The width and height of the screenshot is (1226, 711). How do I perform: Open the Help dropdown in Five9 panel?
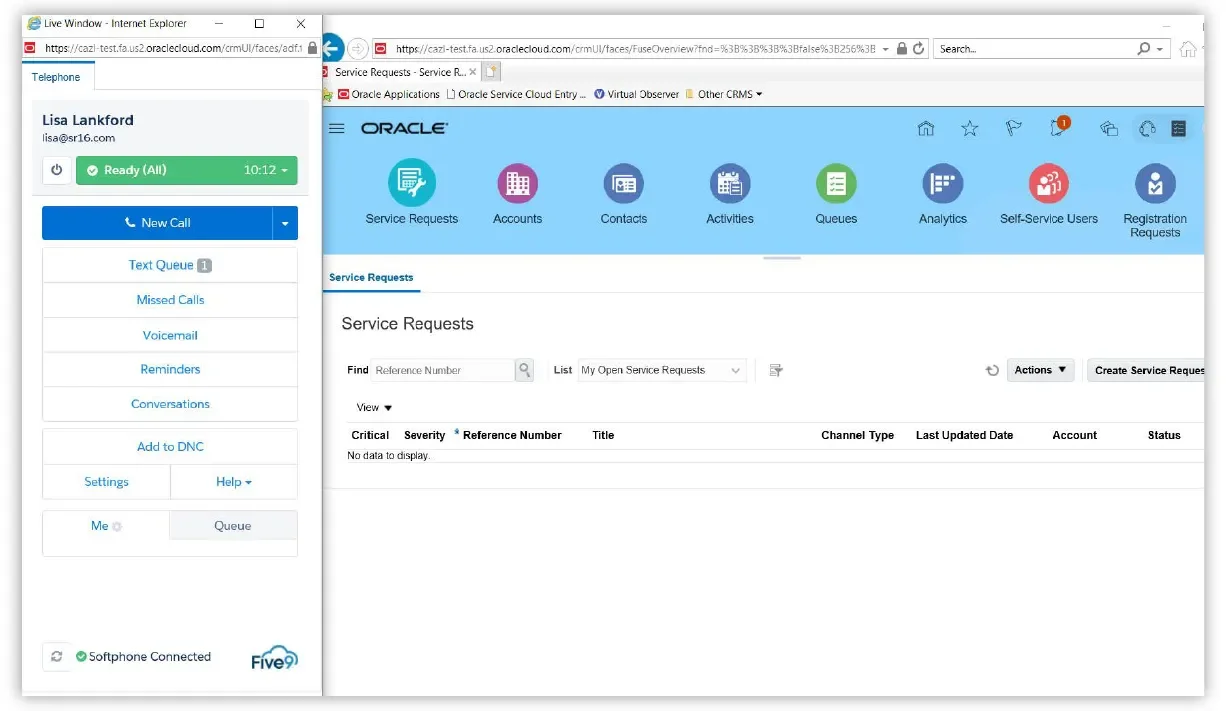pyautogui.click(x=234, y=482)
